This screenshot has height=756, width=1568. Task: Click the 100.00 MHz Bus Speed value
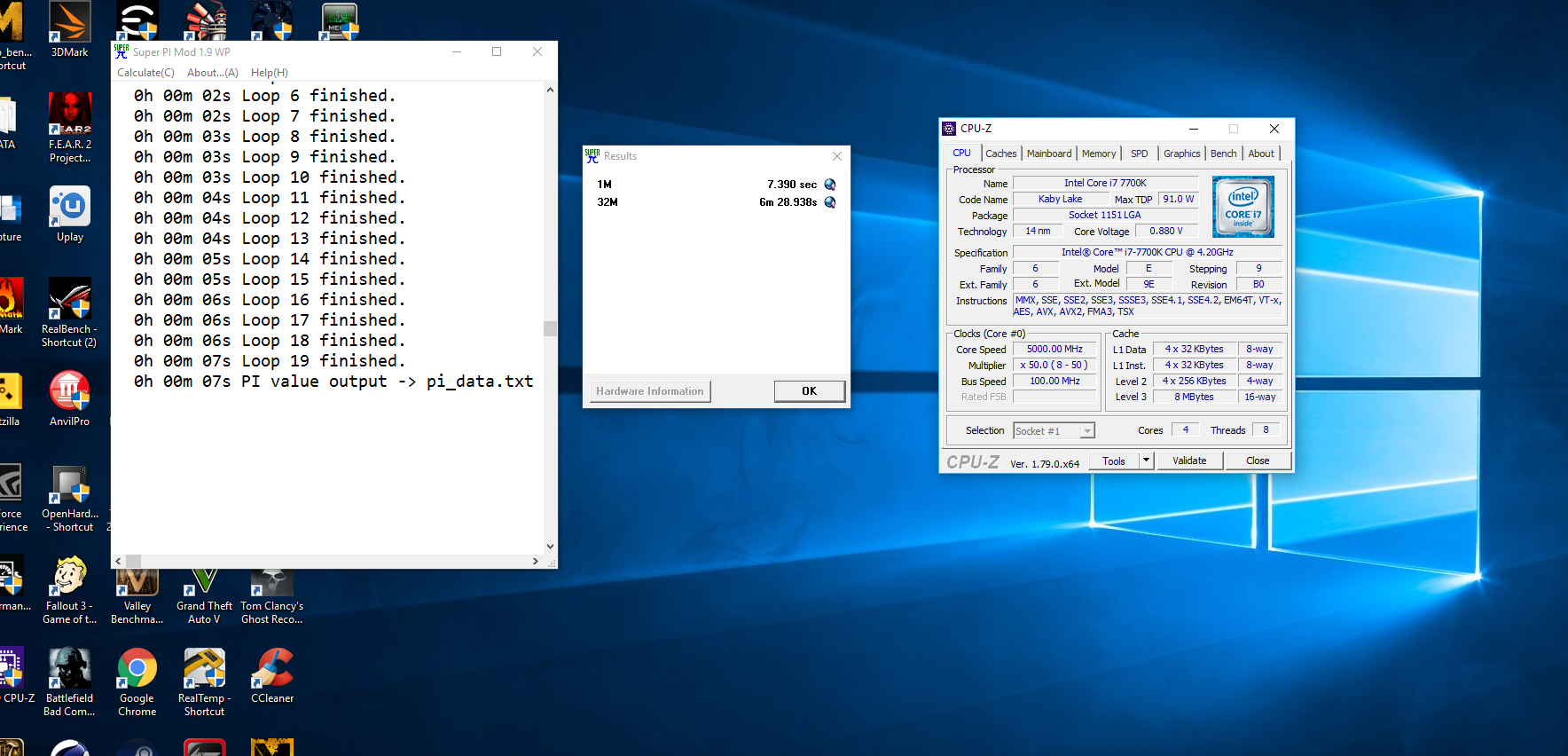pos(1054,382)
